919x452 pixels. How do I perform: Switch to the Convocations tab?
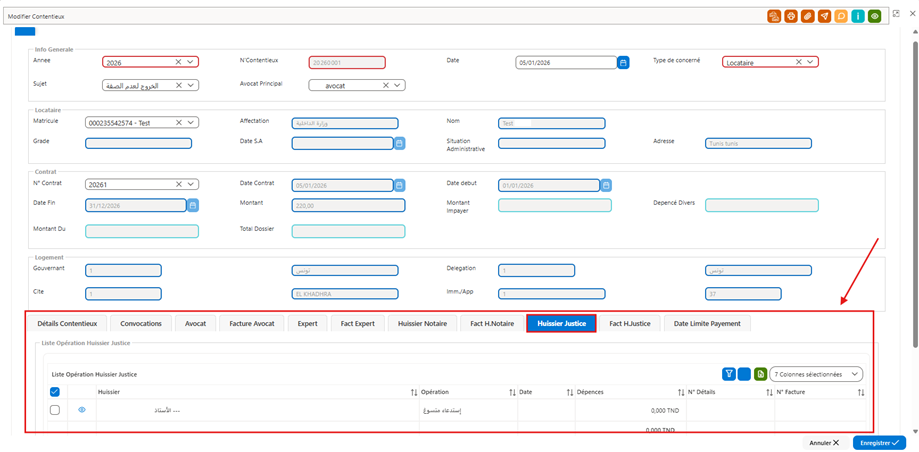[x=141, y=323]
